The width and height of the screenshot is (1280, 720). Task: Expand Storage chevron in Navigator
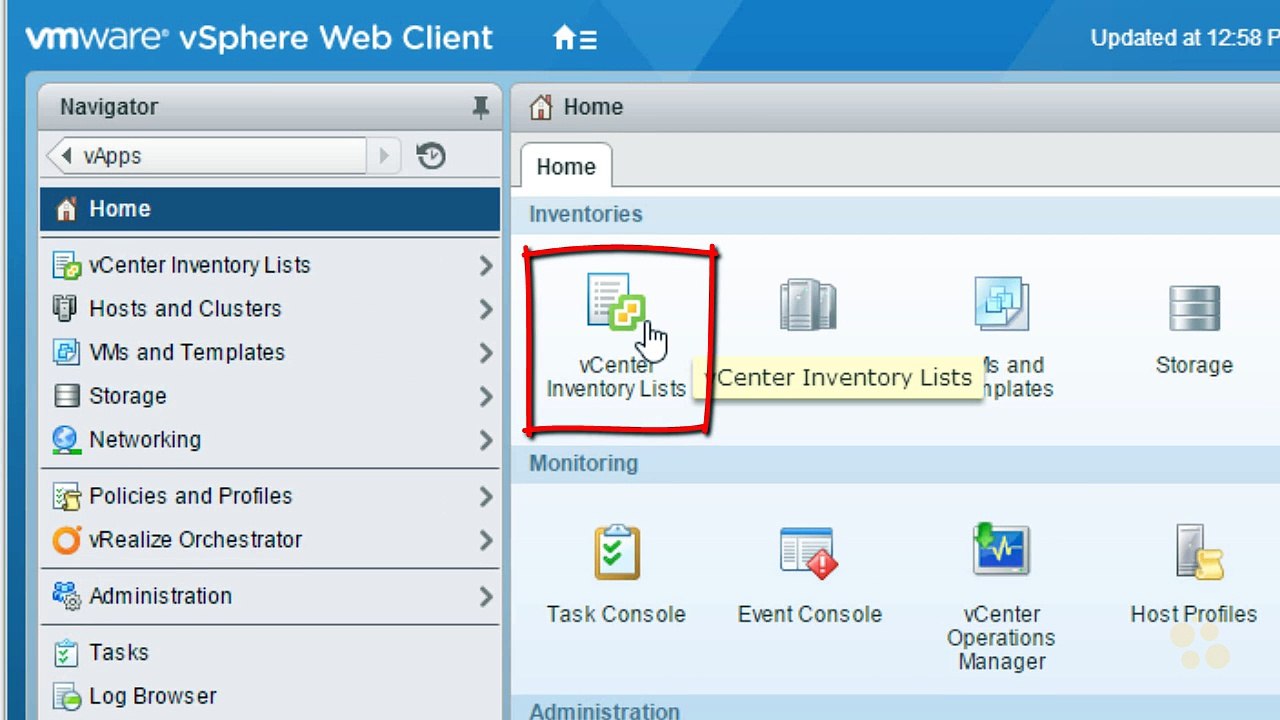(x=486, y=397)
